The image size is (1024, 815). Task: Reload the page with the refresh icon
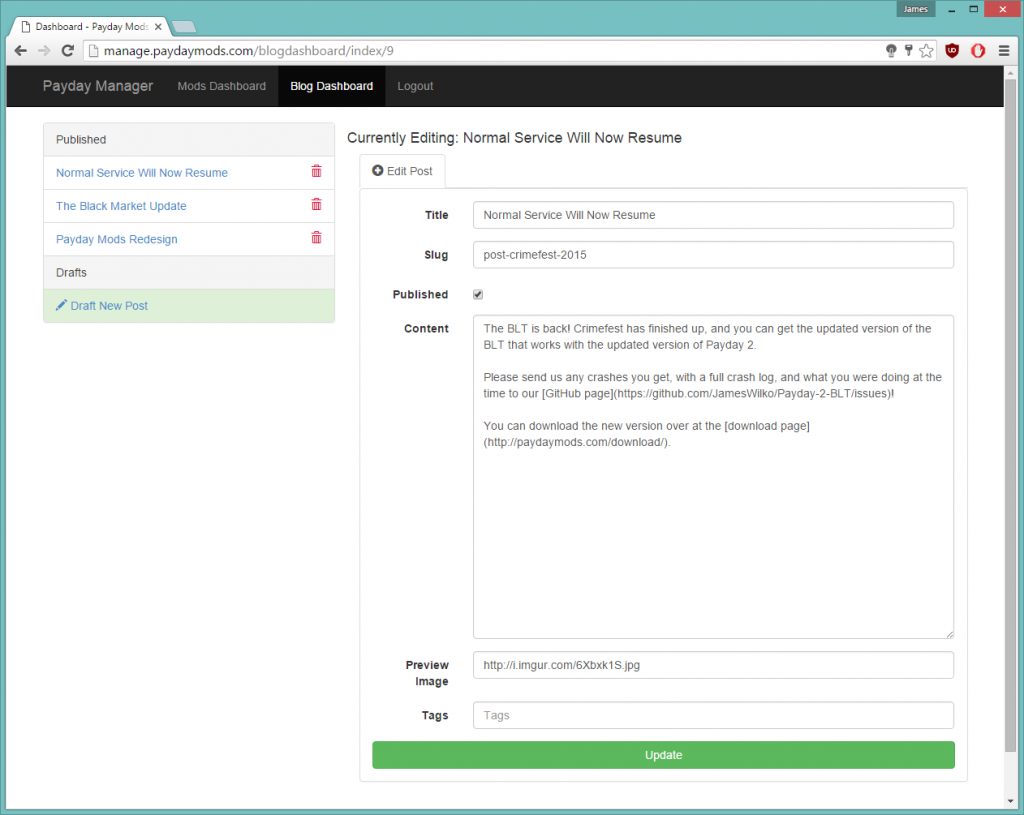[67, 50]
